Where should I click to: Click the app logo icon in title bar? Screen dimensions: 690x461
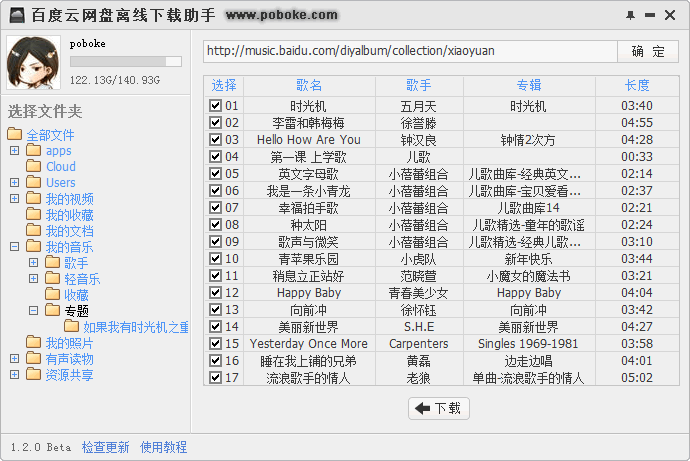17,15
